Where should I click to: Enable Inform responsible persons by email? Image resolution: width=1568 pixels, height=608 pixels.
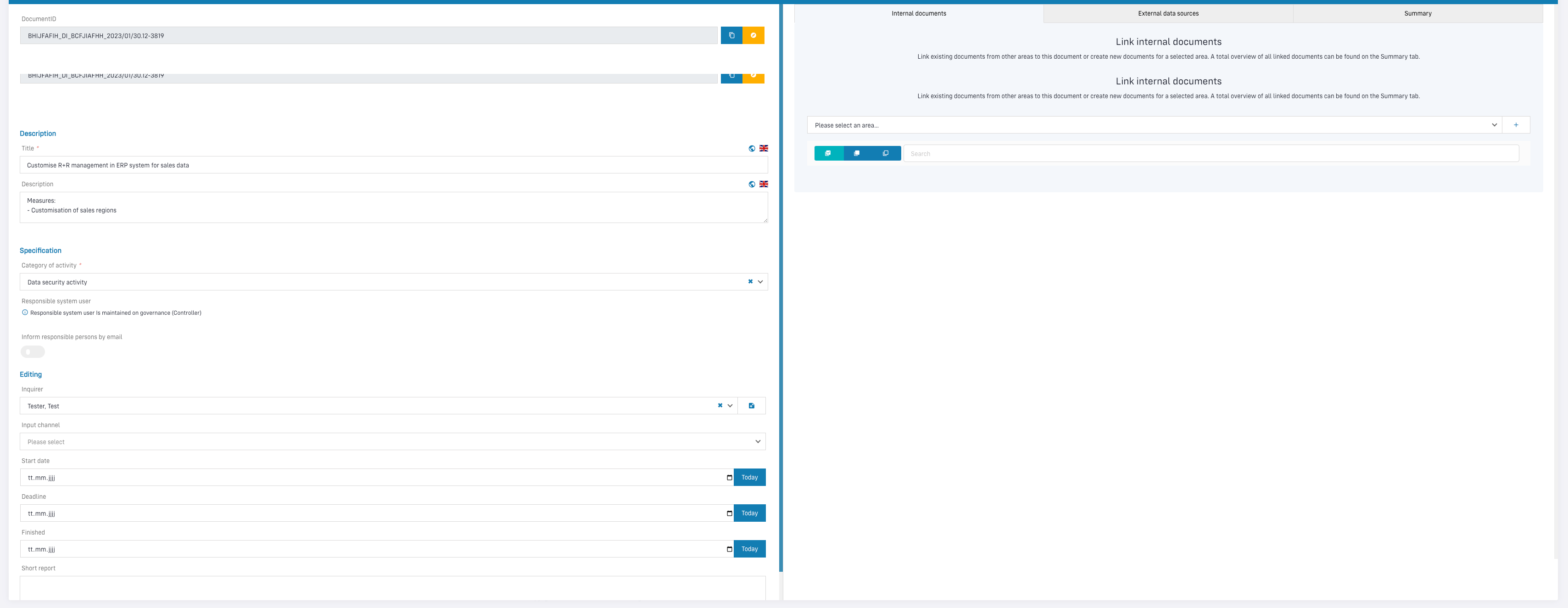33,352
